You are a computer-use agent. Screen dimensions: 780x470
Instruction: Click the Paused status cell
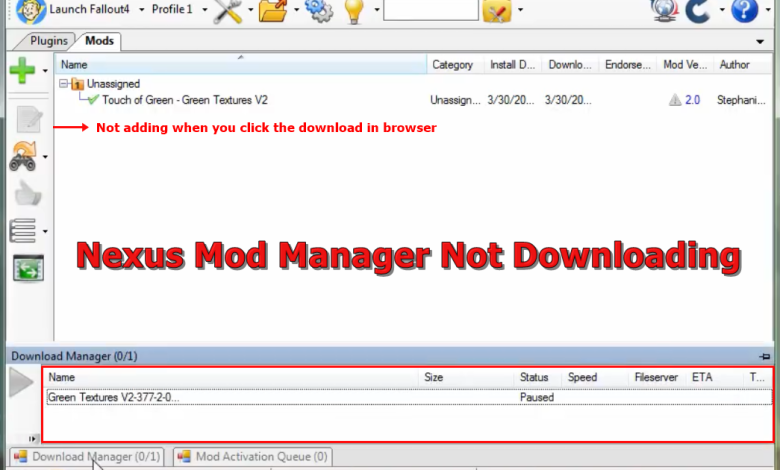(x=537, y=397)
